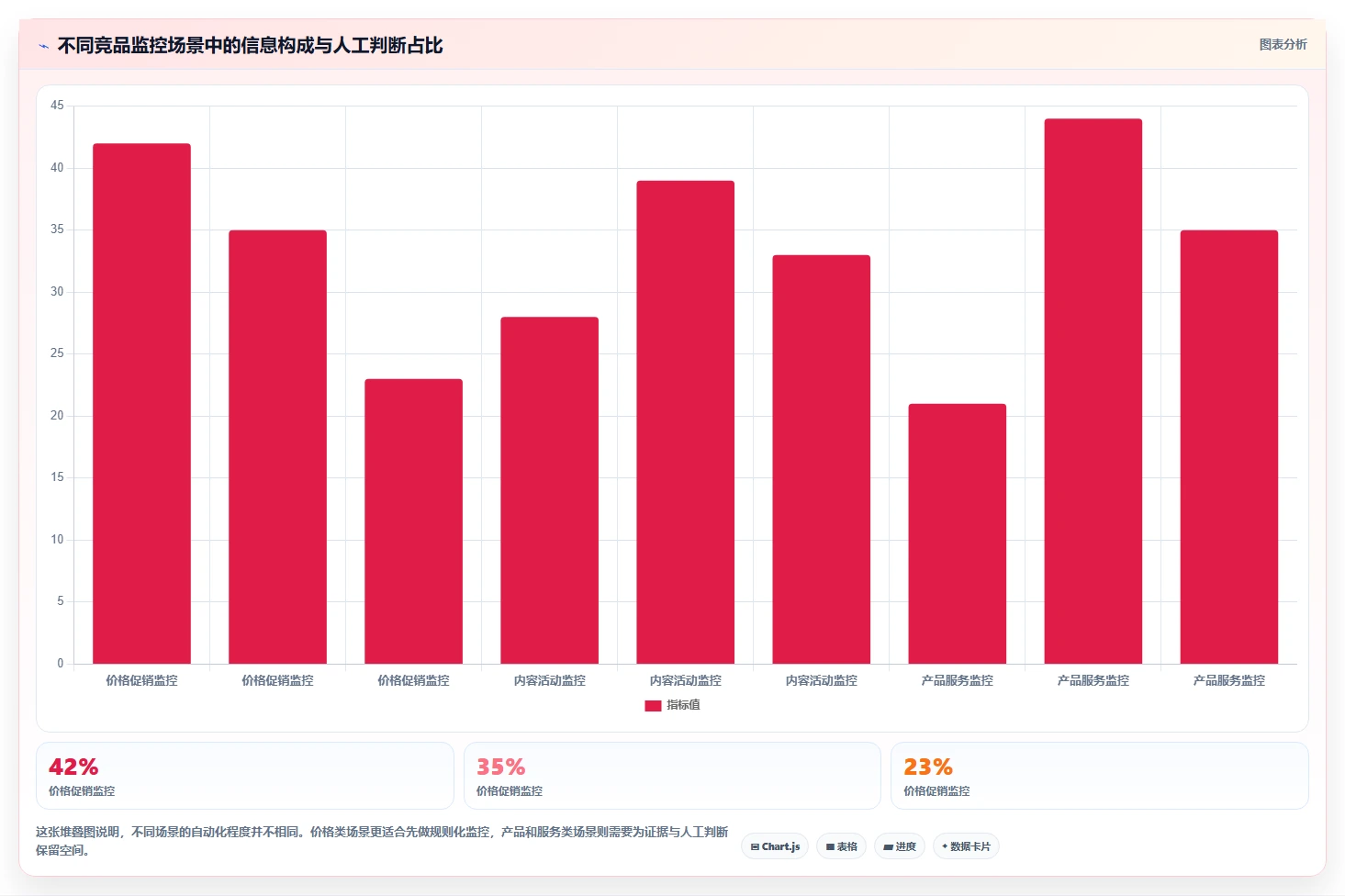Click the shortest bar with value 21
Image resolution: width=1345 pixels, height=896 pixels.
[958, 533]
